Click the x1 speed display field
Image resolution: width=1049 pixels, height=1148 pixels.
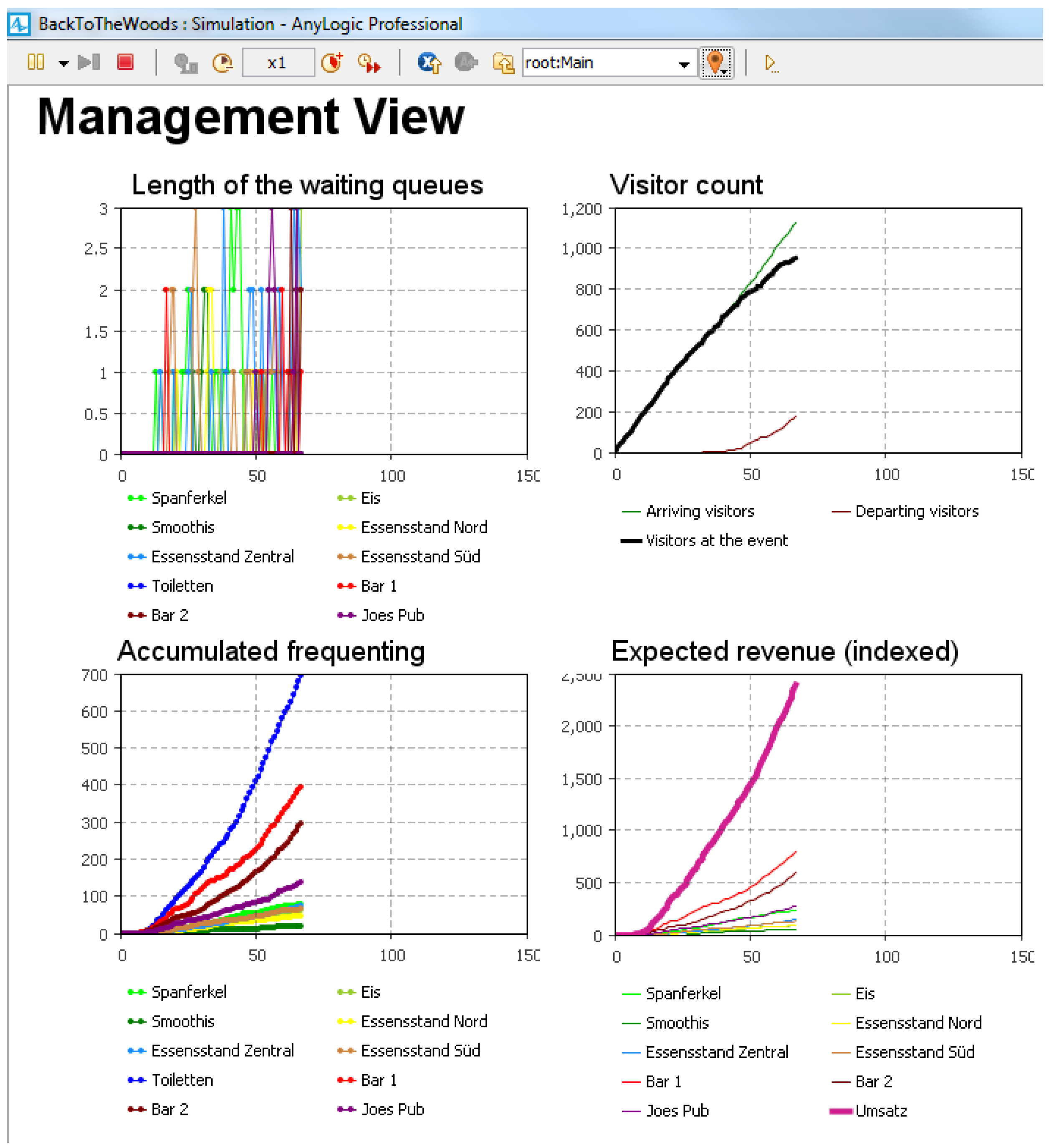click(278, 62)
